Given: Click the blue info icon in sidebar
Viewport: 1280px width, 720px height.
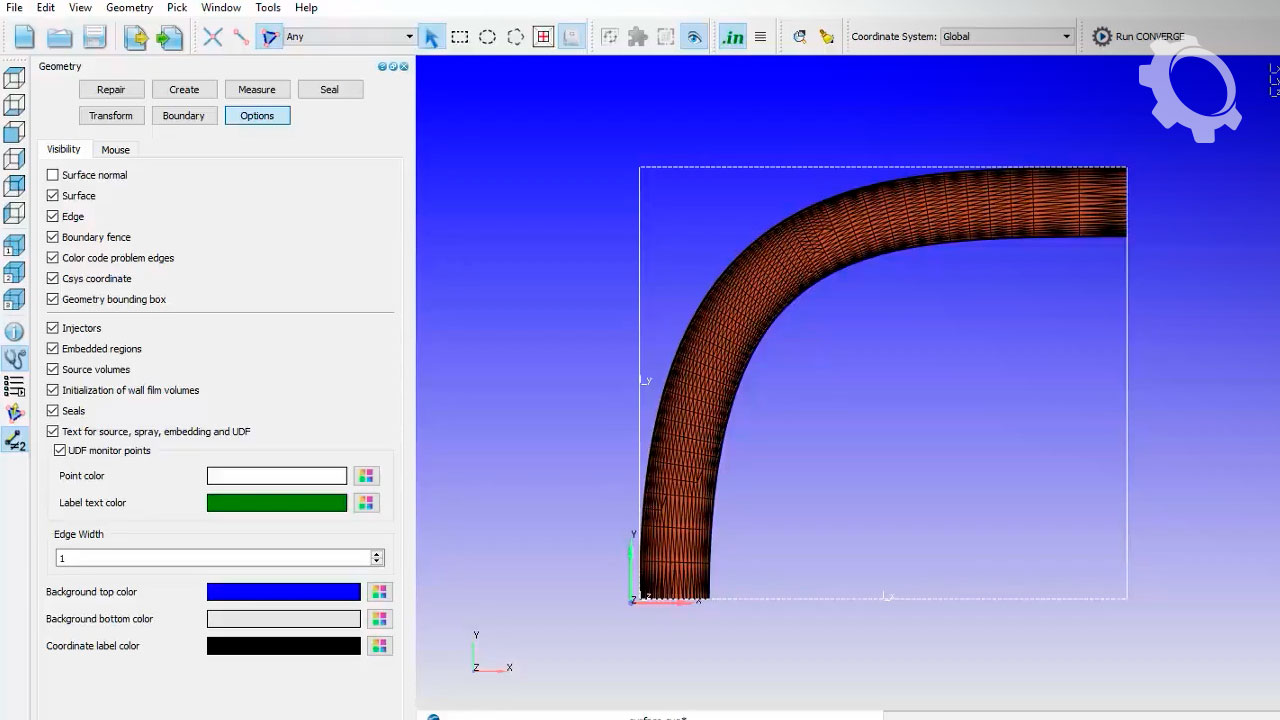Looking at the screenshot, I should pos(15,332).
